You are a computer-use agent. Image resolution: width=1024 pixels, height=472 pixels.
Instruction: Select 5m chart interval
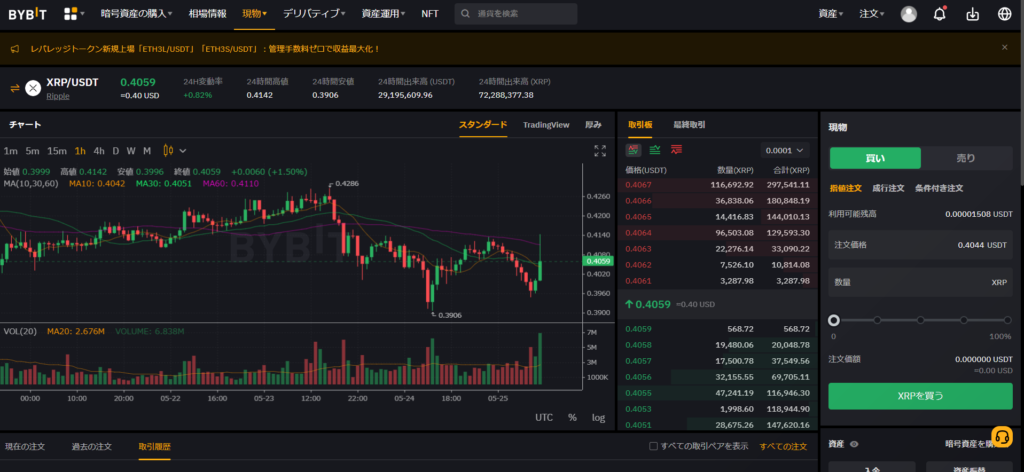point(33,151)
